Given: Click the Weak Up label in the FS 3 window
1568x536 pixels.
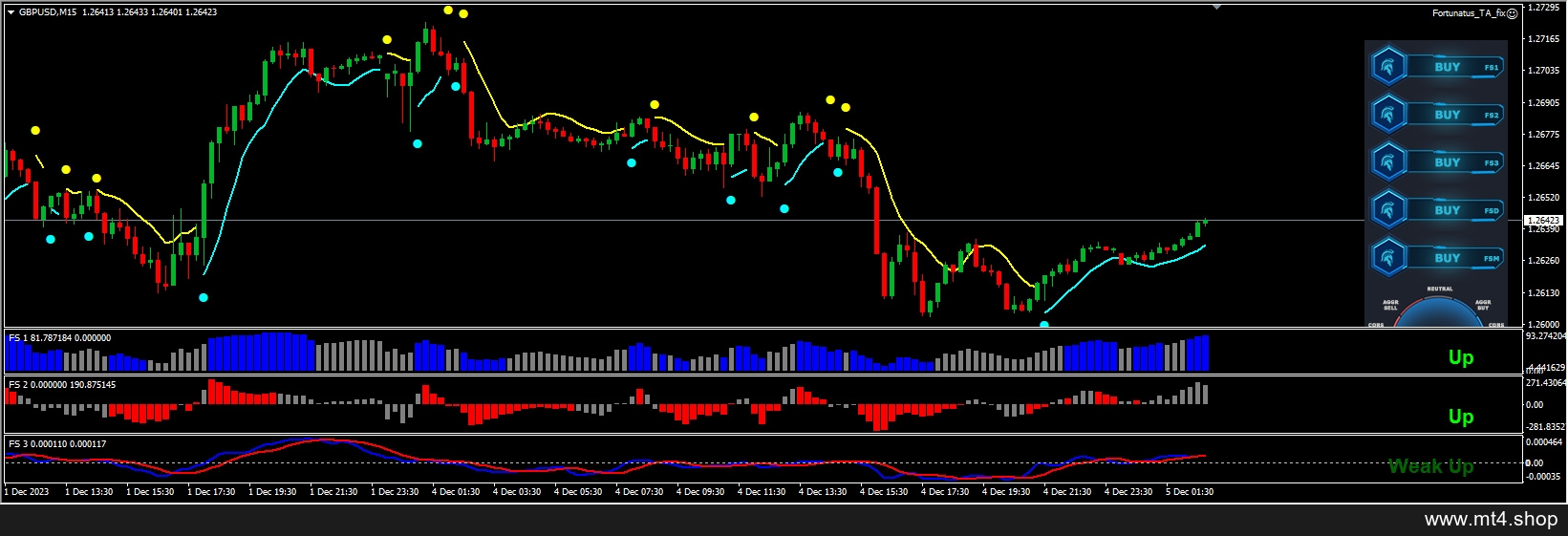Looking at the screenshot, I should [x=1430, y=466].
